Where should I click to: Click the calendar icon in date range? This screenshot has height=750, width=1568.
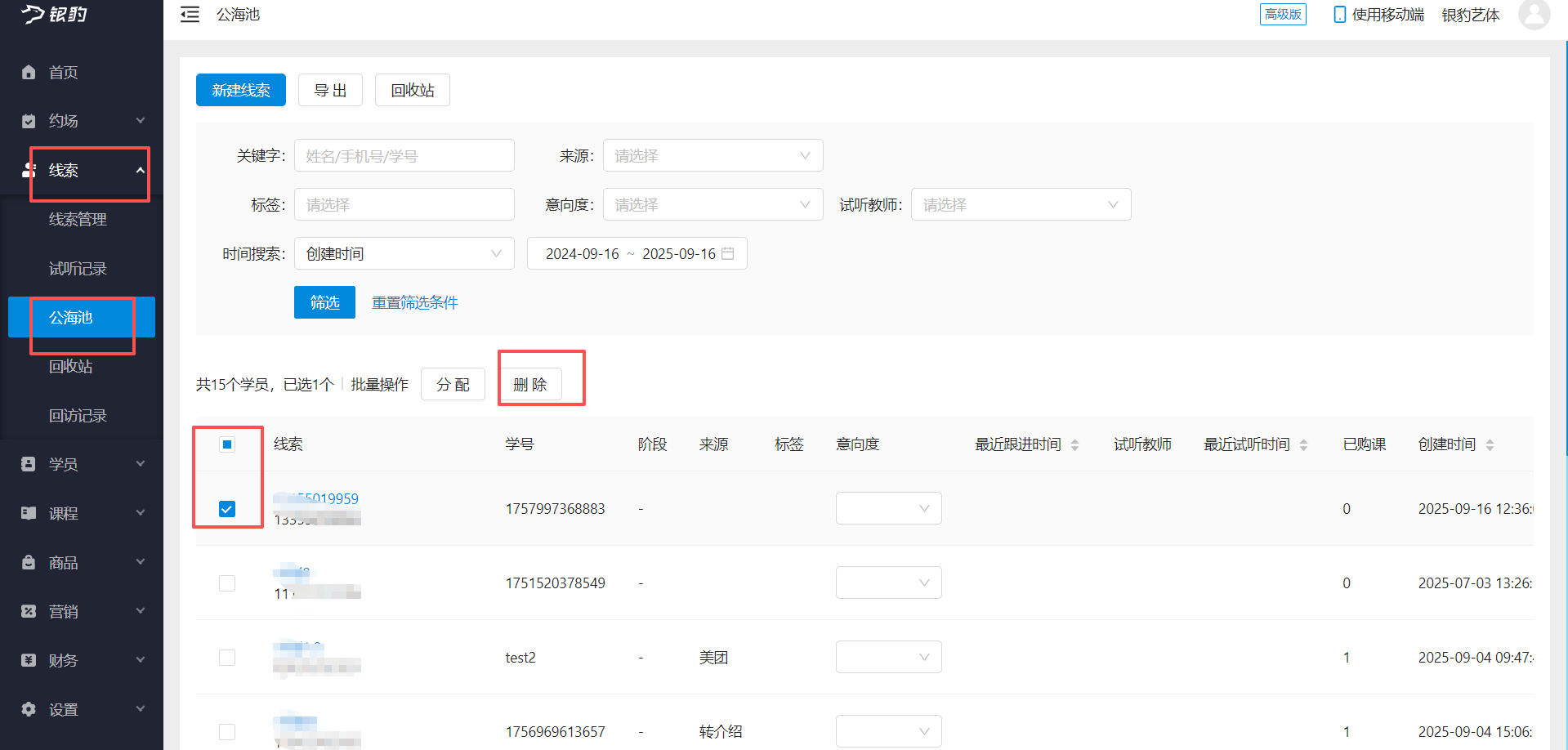coord(728,253)
